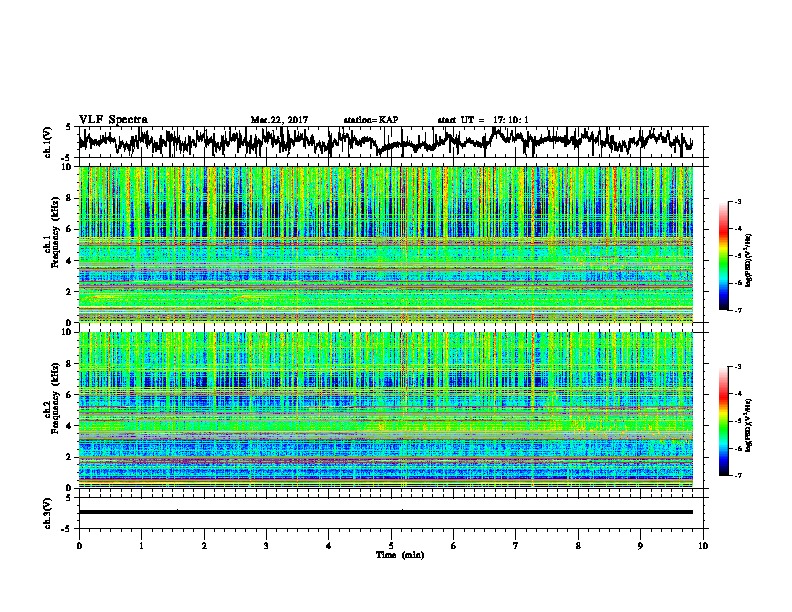Screen dimensions: 792x612
Task: Click the "-3" label on ch.1 color bar
Action: click(737, 201)
